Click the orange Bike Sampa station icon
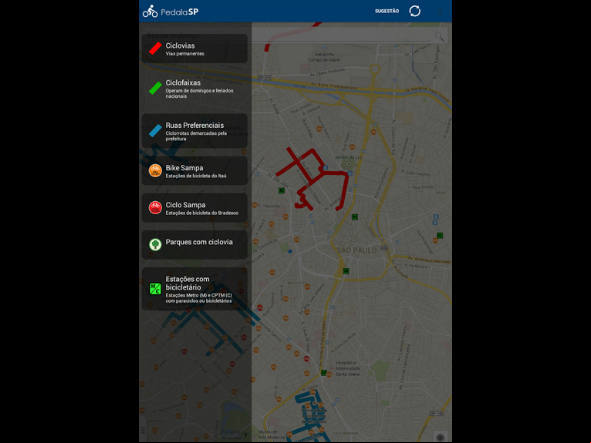Screen dimensions: 591x443 point(155,170)
